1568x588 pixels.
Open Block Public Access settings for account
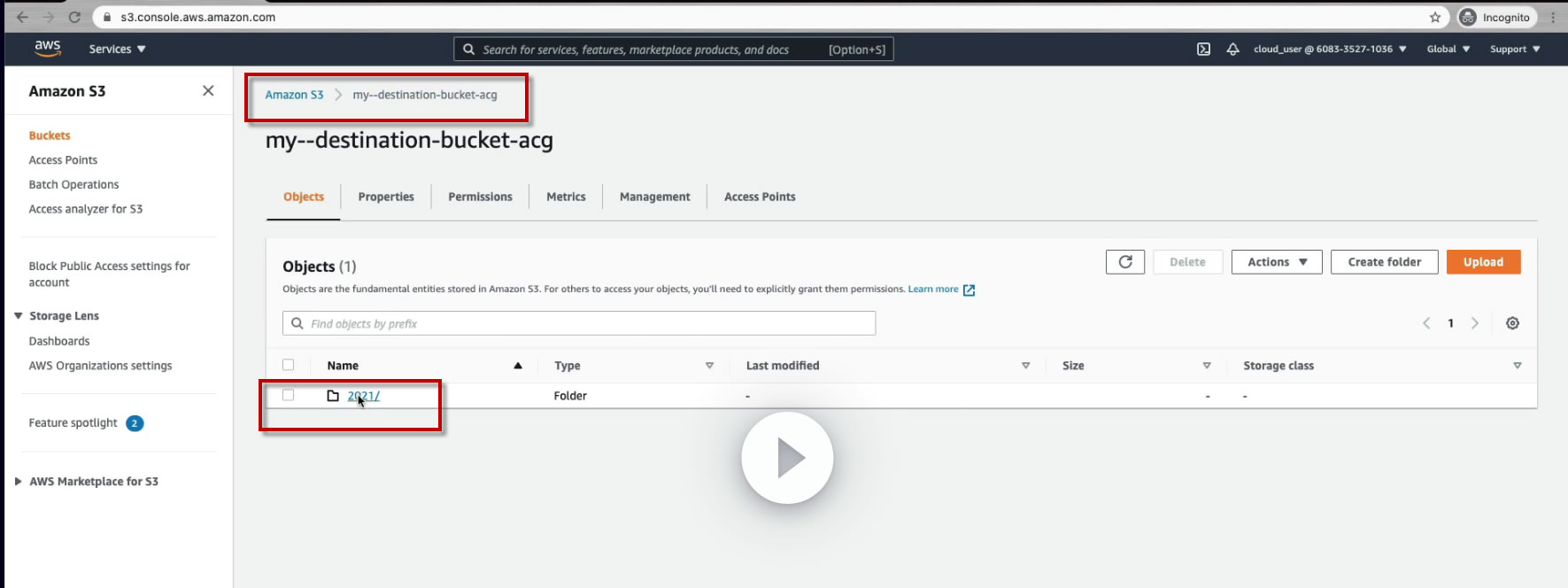pos(109,275)
